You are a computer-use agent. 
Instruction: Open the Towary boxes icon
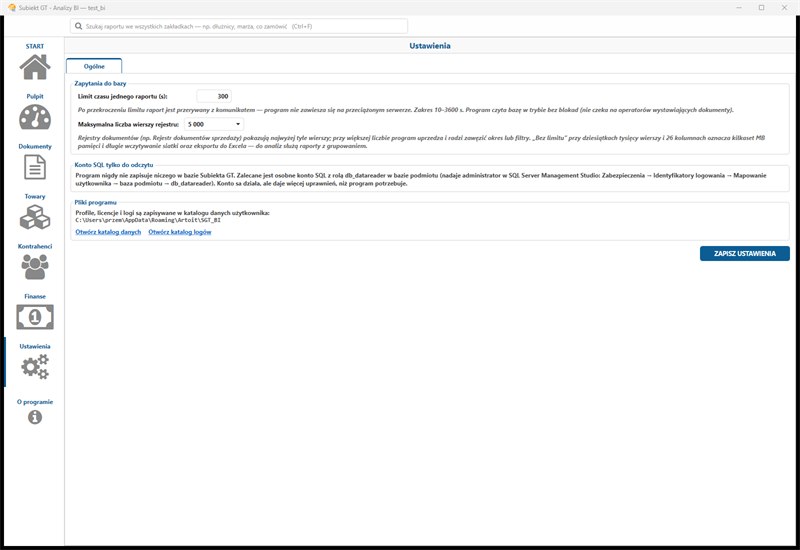(35, 217)
